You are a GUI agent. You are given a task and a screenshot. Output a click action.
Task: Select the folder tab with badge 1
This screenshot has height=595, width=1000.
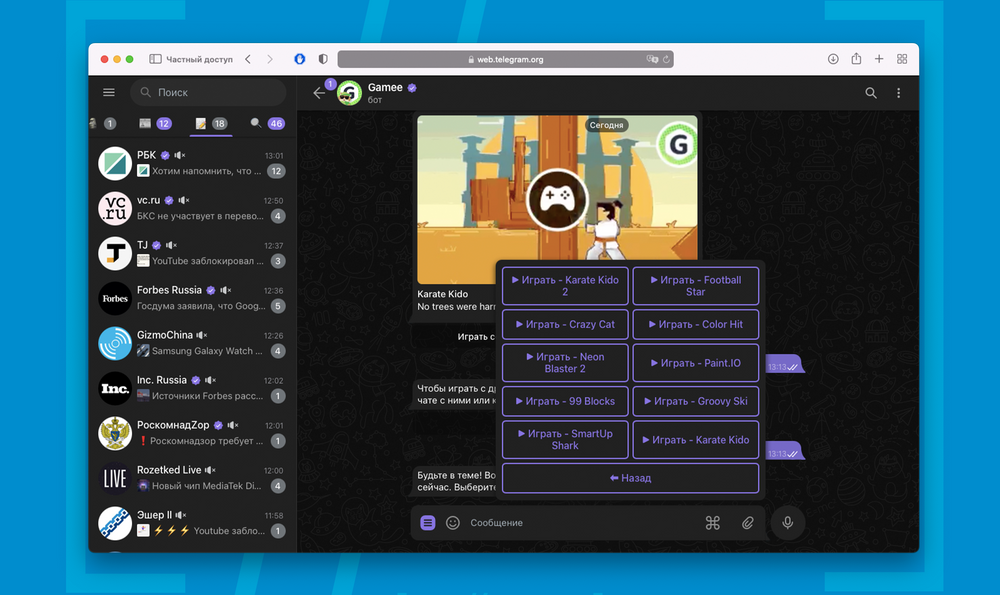103,124
